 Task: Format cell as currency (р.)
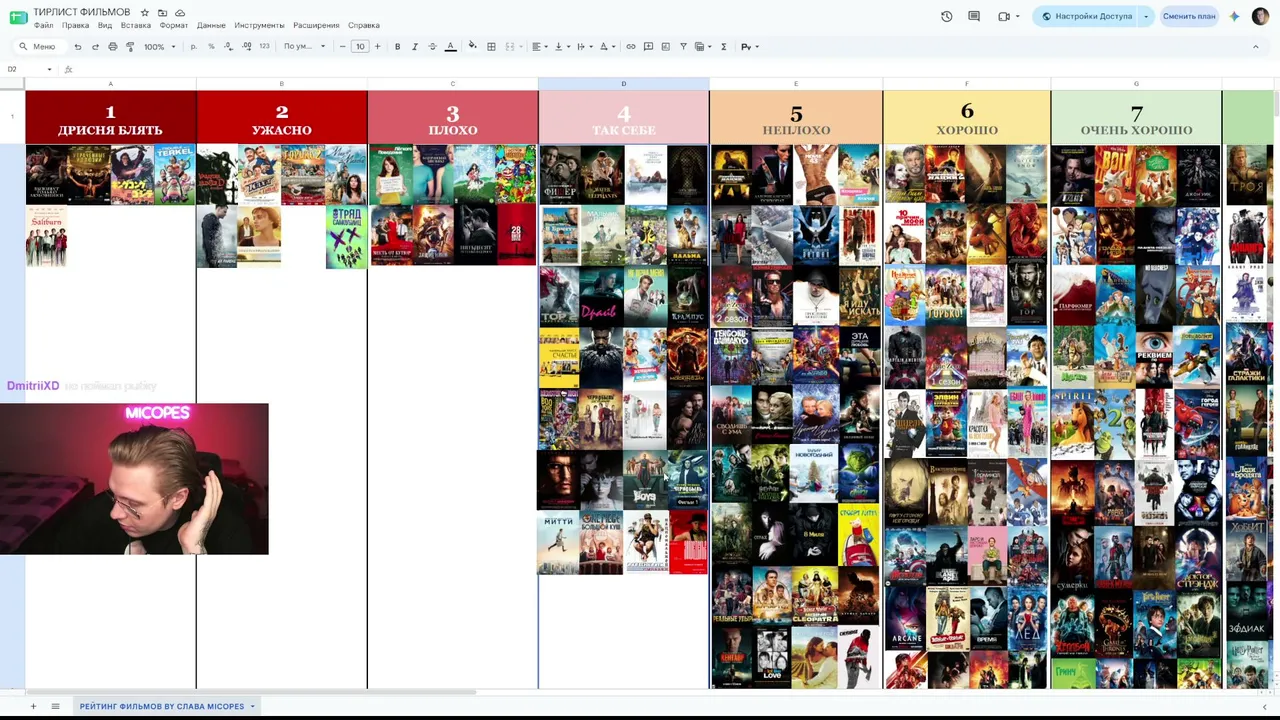pos(193,47)
